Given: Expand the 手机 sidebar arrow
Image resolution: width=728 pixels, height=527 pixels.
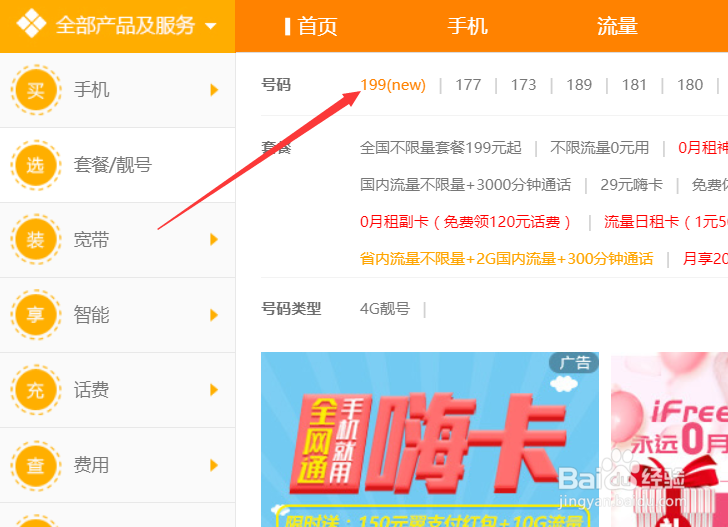Looking at the screenshot, I should (x=214, y=90).
